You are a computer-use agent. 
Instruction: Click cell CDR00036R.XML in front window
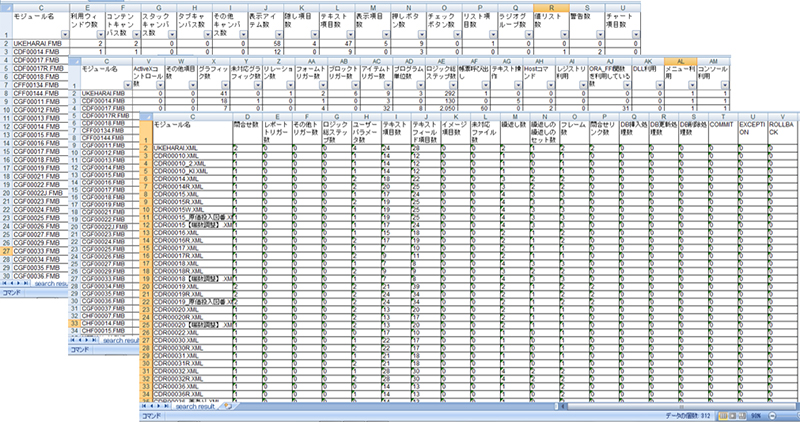pyautogui.click(x=192, y=394)
